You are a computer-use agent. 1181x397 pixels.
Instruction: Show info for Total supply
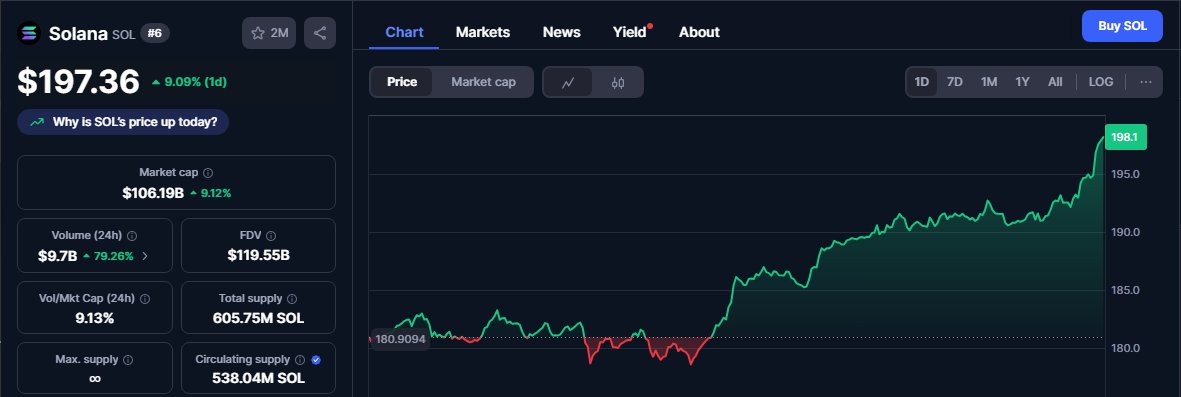coord(292,299)
